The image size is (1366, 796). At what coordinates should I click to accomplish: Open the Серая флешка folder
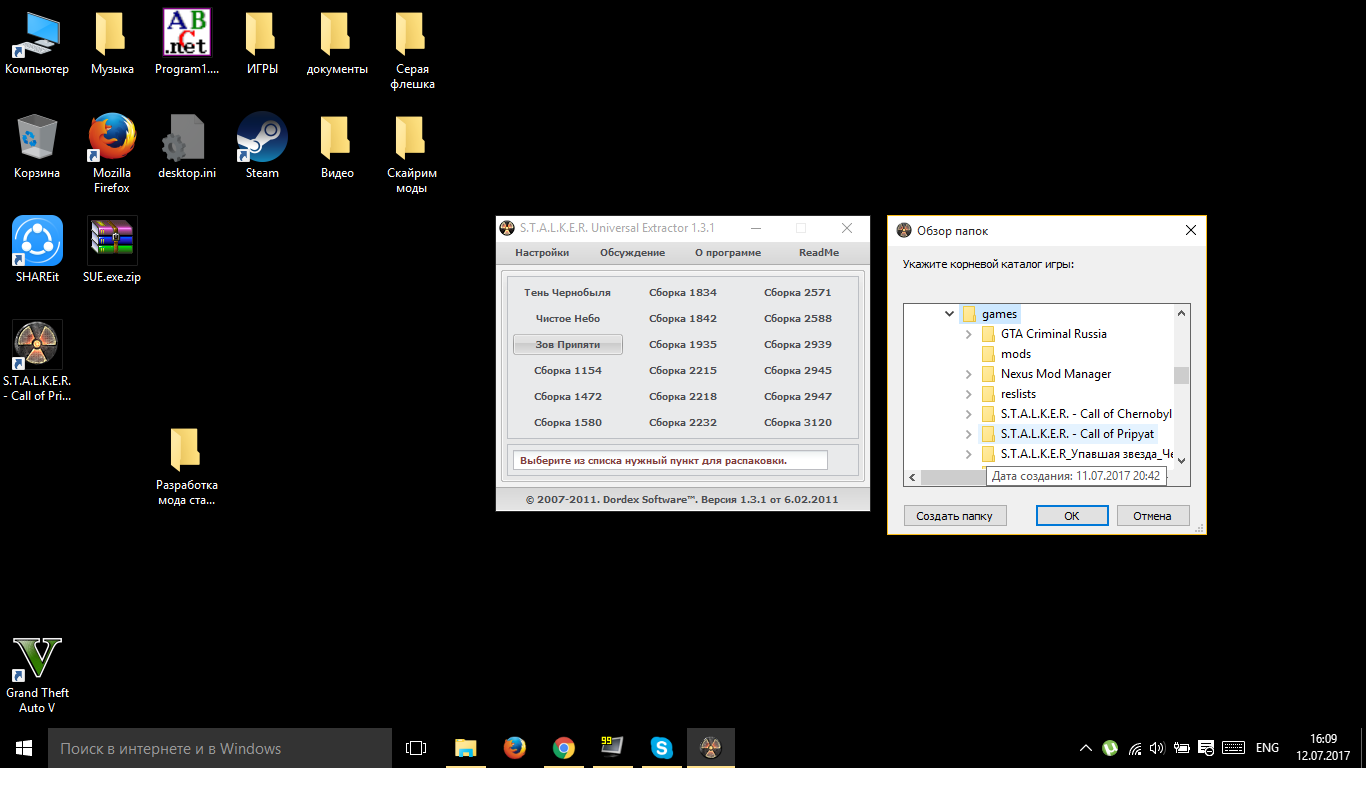coord(412,50)
